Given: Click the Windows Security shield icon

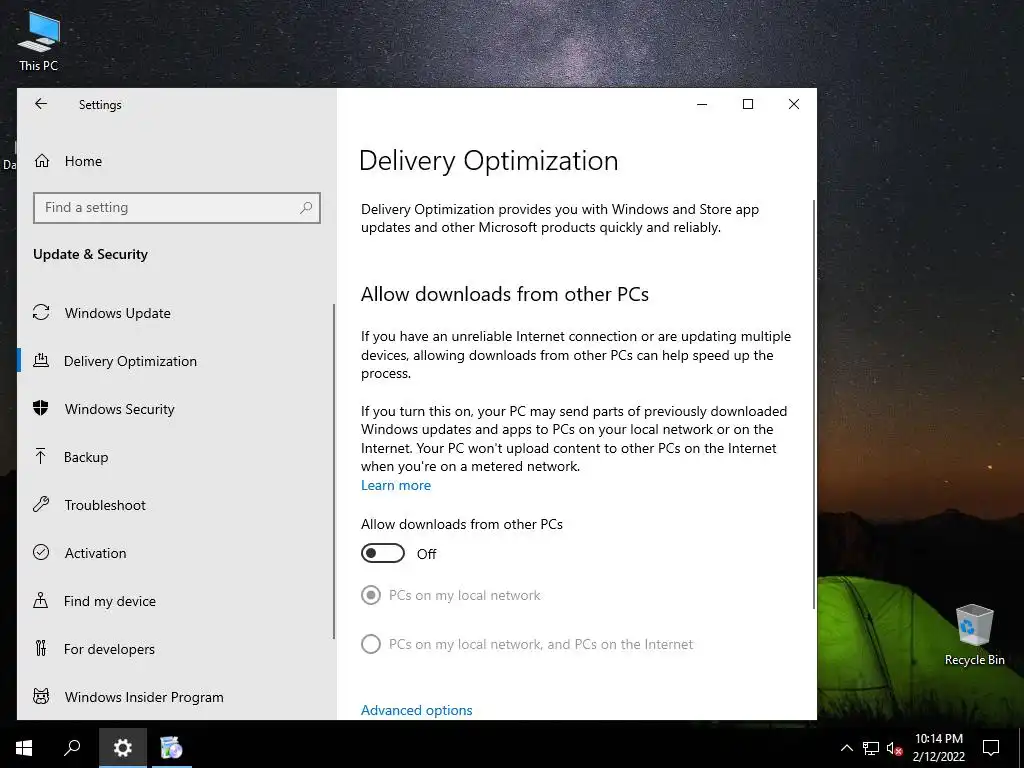Looking at the screenshot, I should click(41, 408).
